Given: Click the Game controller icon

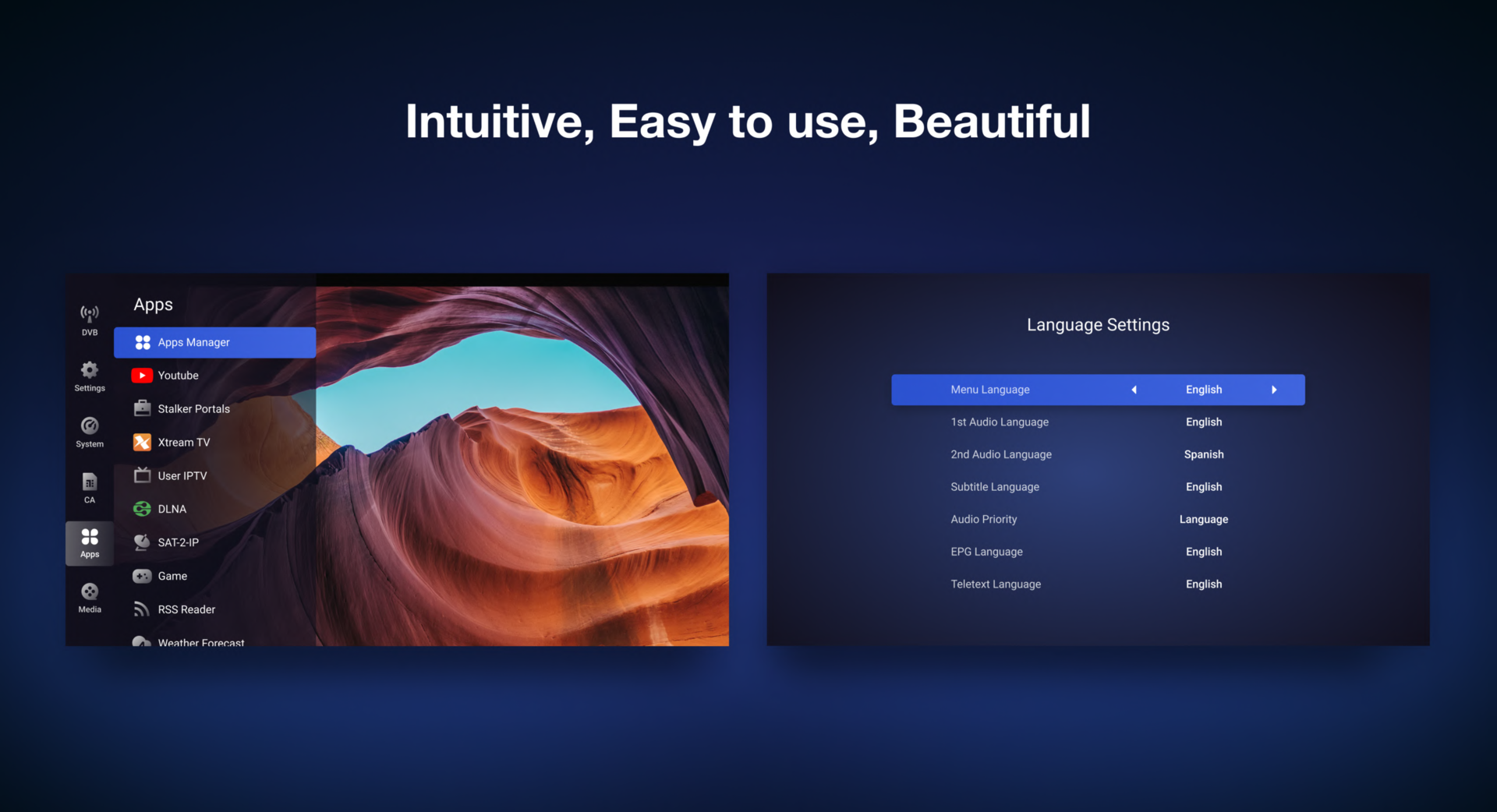Looking at the screenshot, I should click(142, 576).
